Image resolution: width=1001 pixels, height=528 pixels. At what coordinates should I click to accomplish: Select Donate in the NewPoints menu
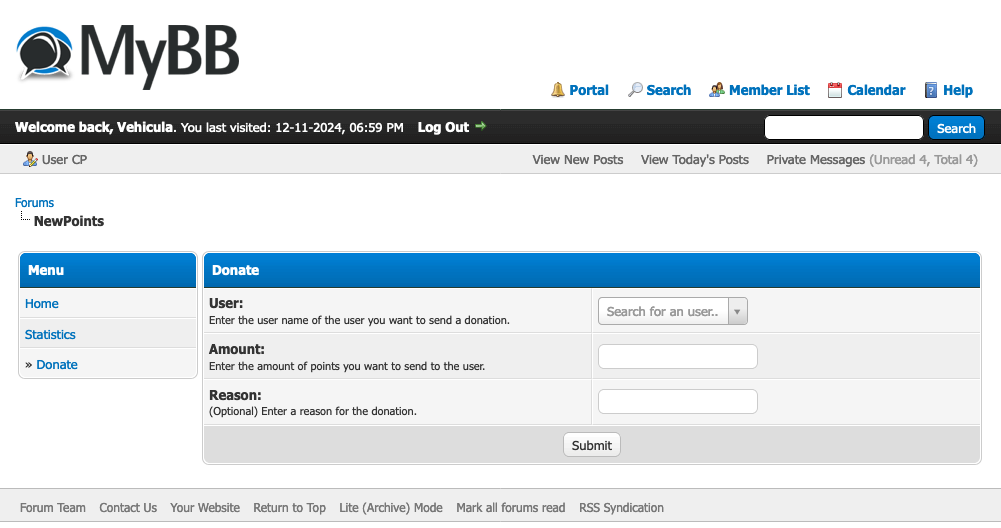click(57, 365)
